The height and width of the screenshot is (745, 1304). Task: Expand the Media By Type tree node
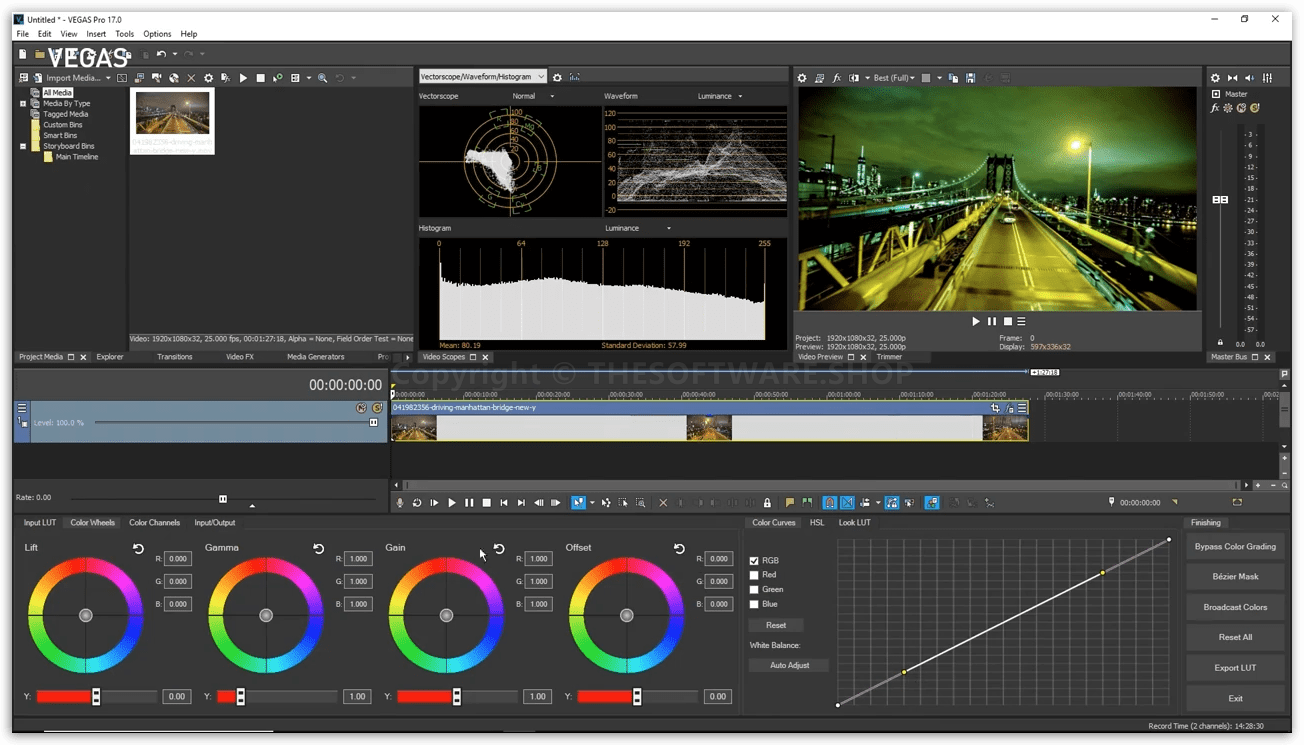click(x=23, y=103)
